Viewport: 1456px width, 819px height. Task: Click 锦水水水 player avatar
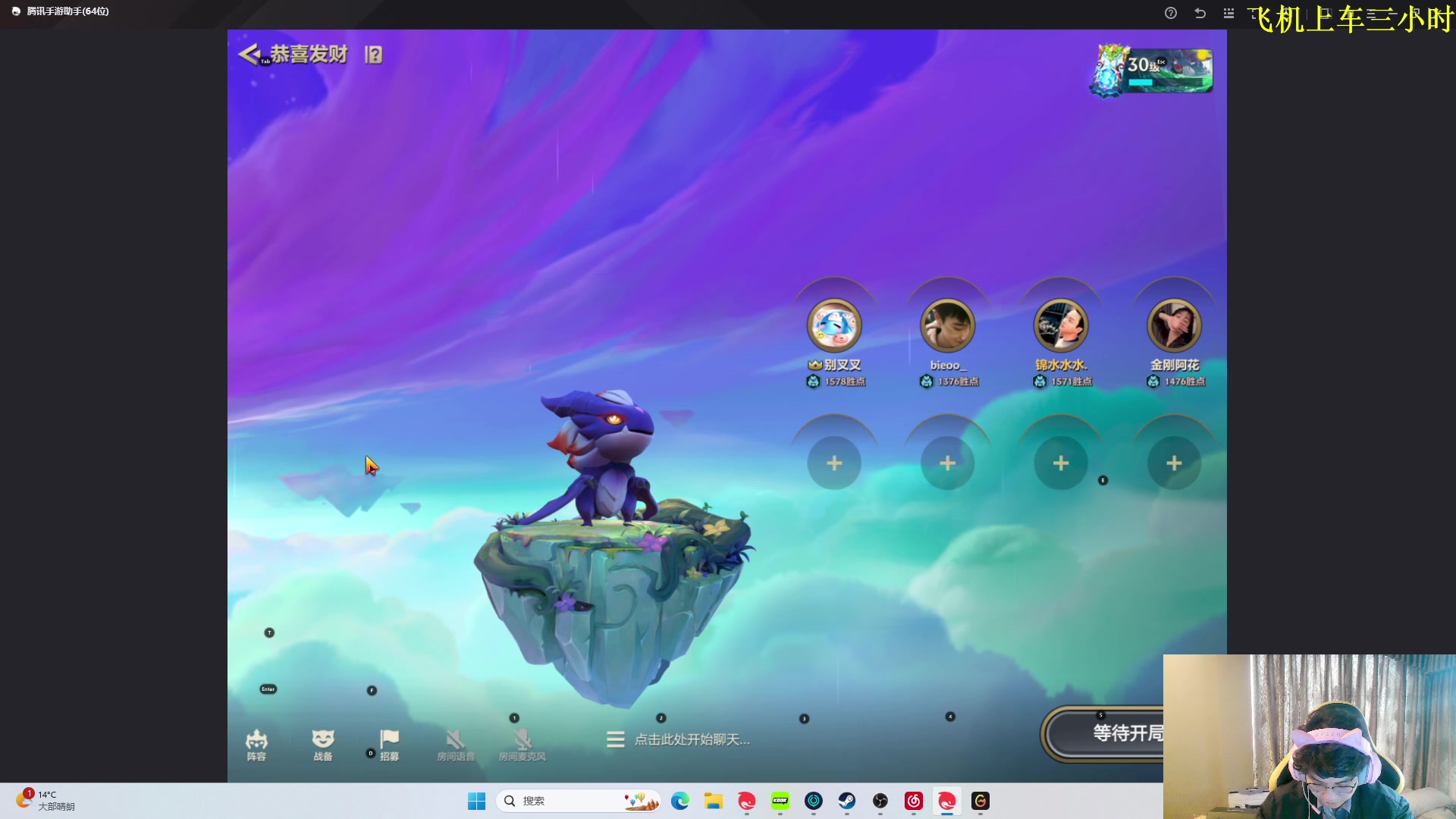pyautogui.click(x=1061, y=325)
